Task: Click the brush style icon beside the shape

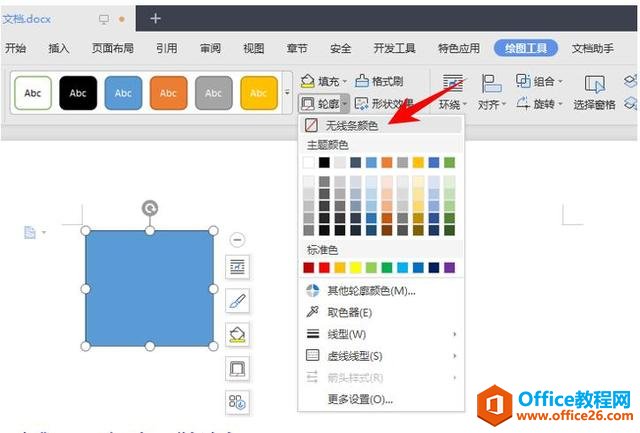Action: [238, 301]
